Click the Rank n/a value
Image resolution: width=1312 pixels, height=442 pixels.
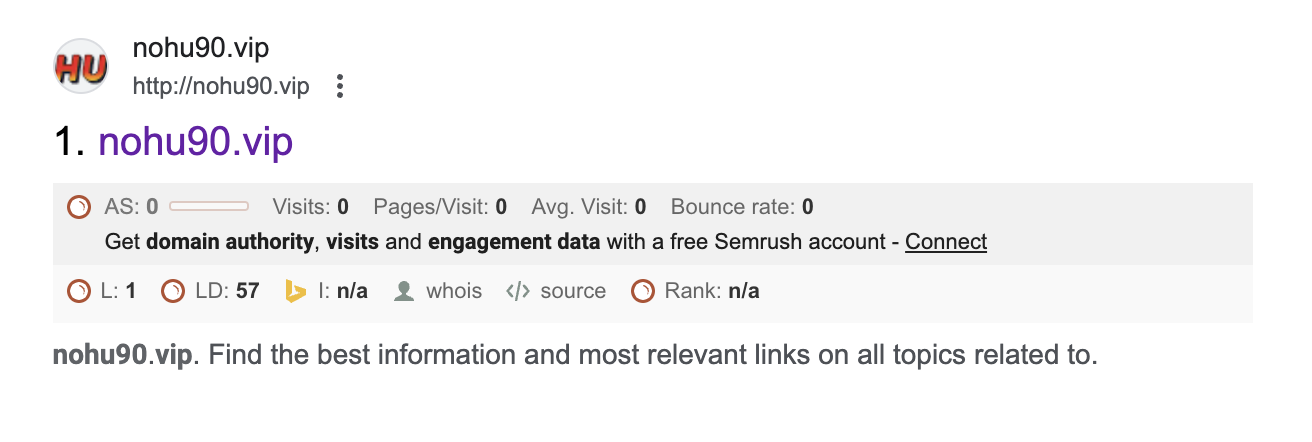(x=744, y=291)
